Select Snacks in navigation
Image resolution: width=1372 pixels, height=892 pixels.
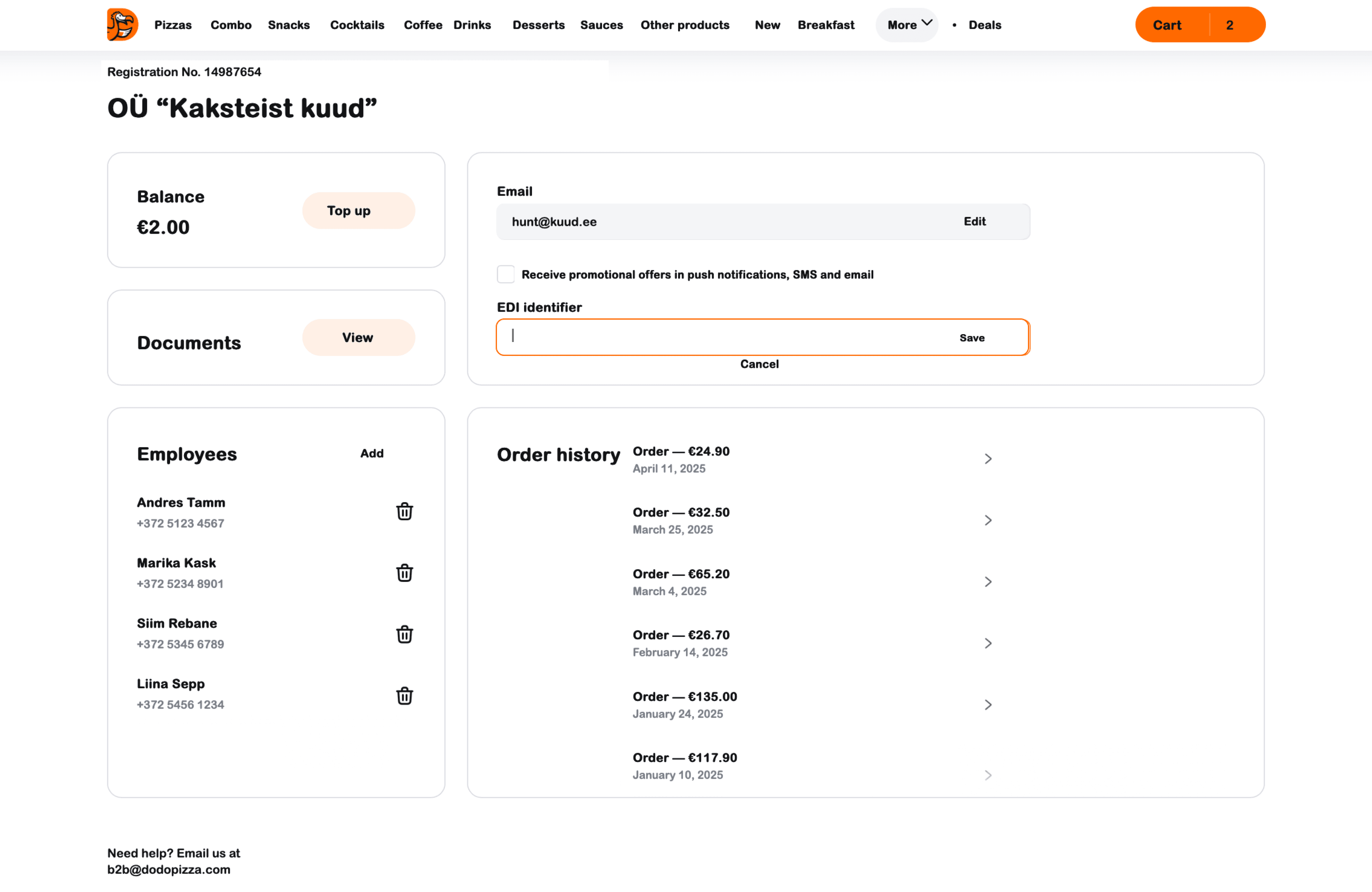pos(289,25)
